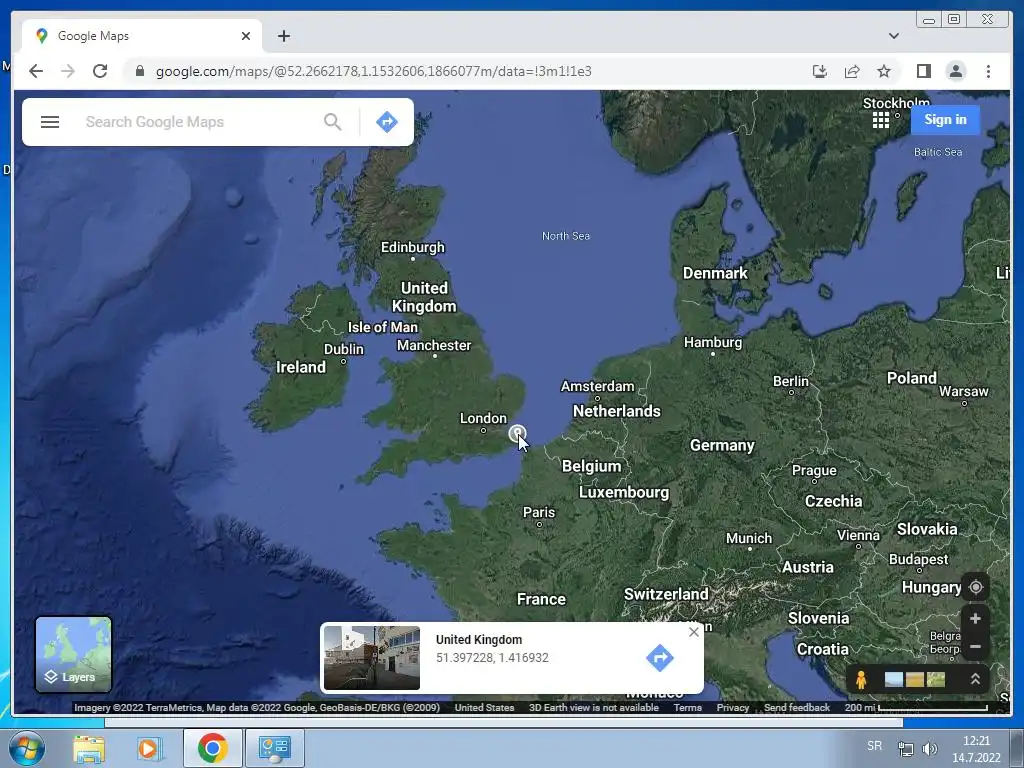This screenshot has height=768, width=1024.
Task: Open the street photo thumbnail in card
Action: 372,658
